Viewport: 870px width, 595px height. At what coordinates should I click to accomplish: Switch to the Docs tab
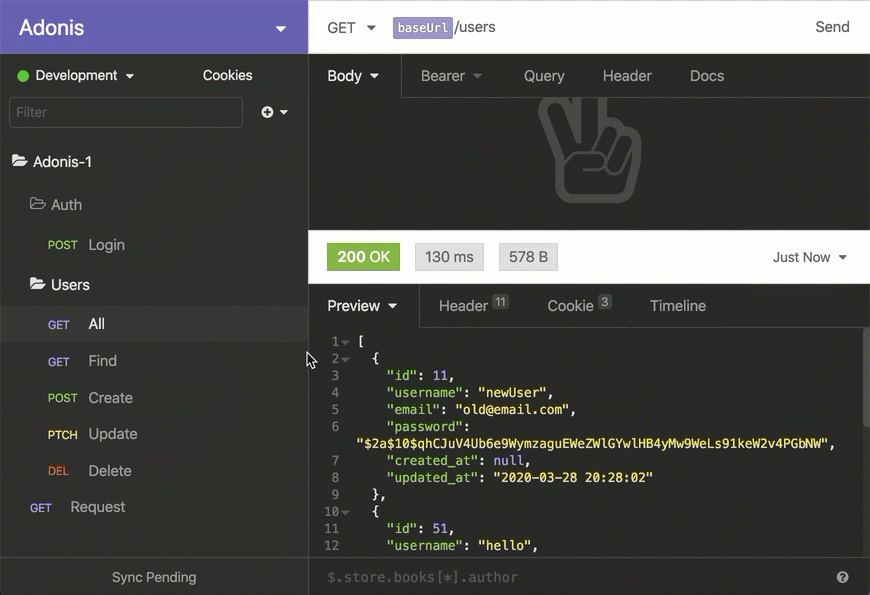pyautogui.click(x=706, y=76)
